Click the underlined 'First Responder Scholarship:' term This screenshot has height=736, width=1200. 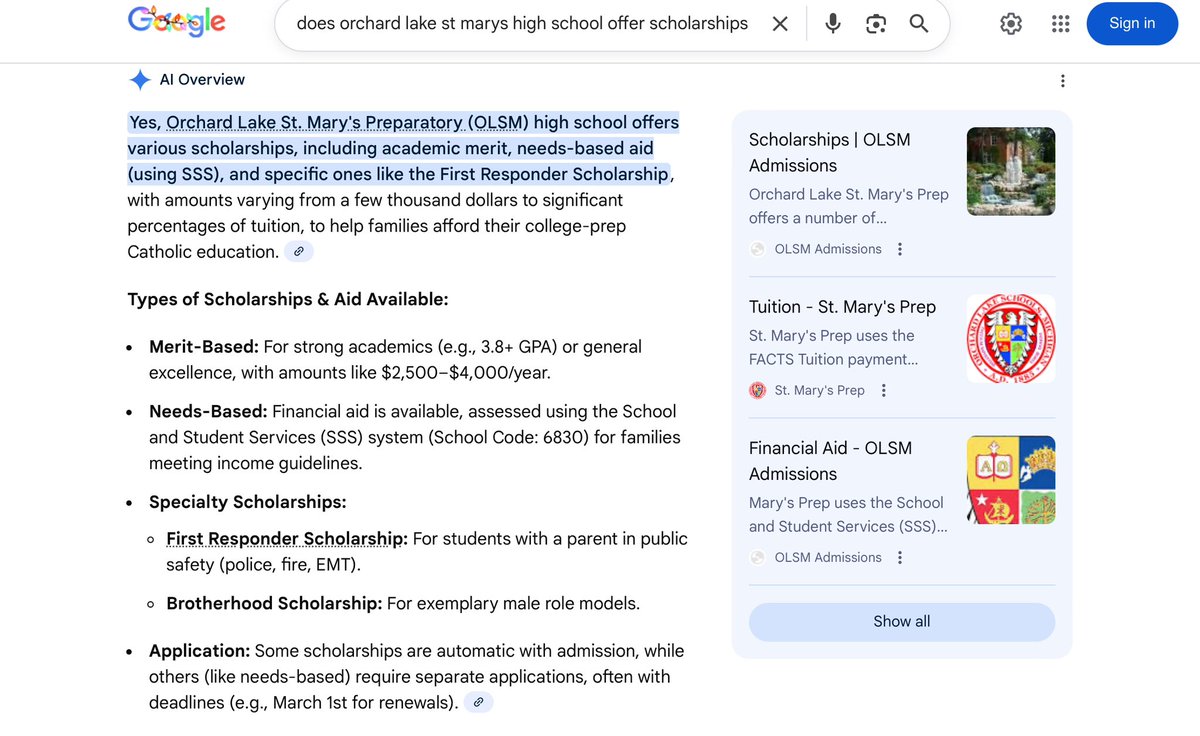click(287, 538)
